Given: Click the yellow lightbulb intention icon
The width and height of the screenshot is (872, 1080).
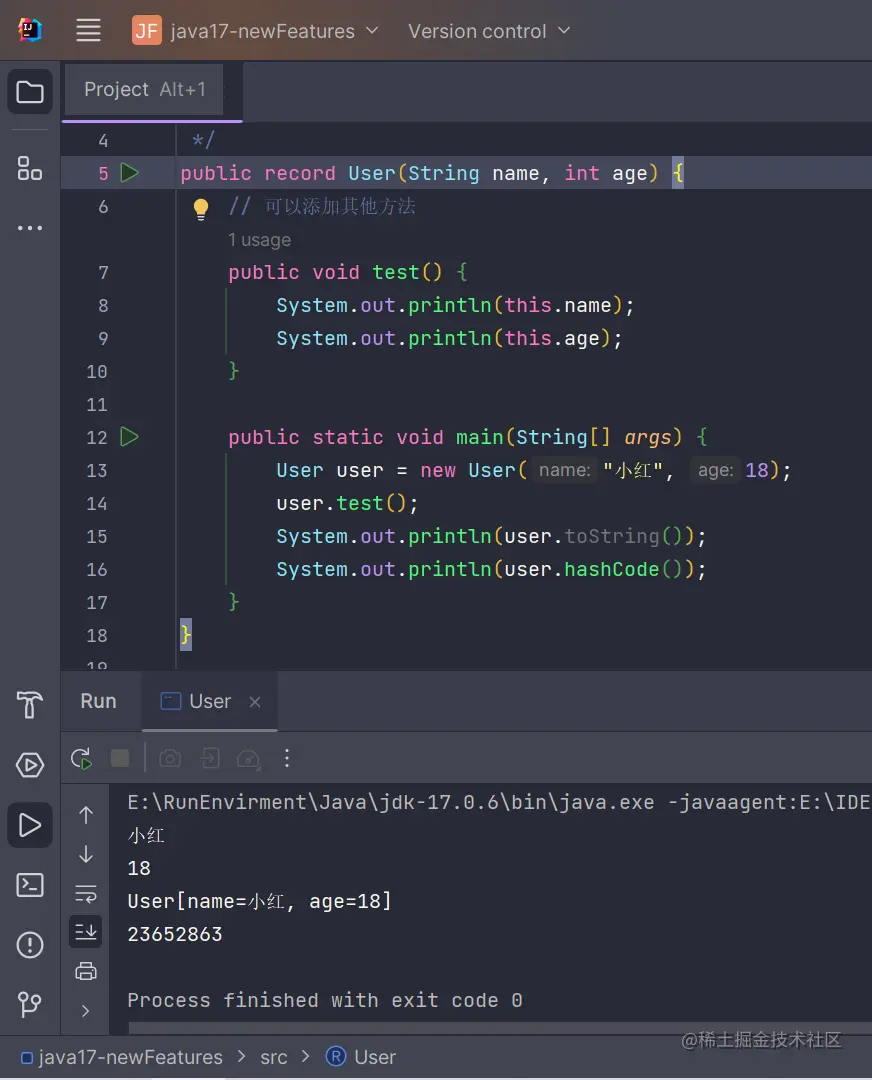Looking at the screenshot, I should click(200, 209).
